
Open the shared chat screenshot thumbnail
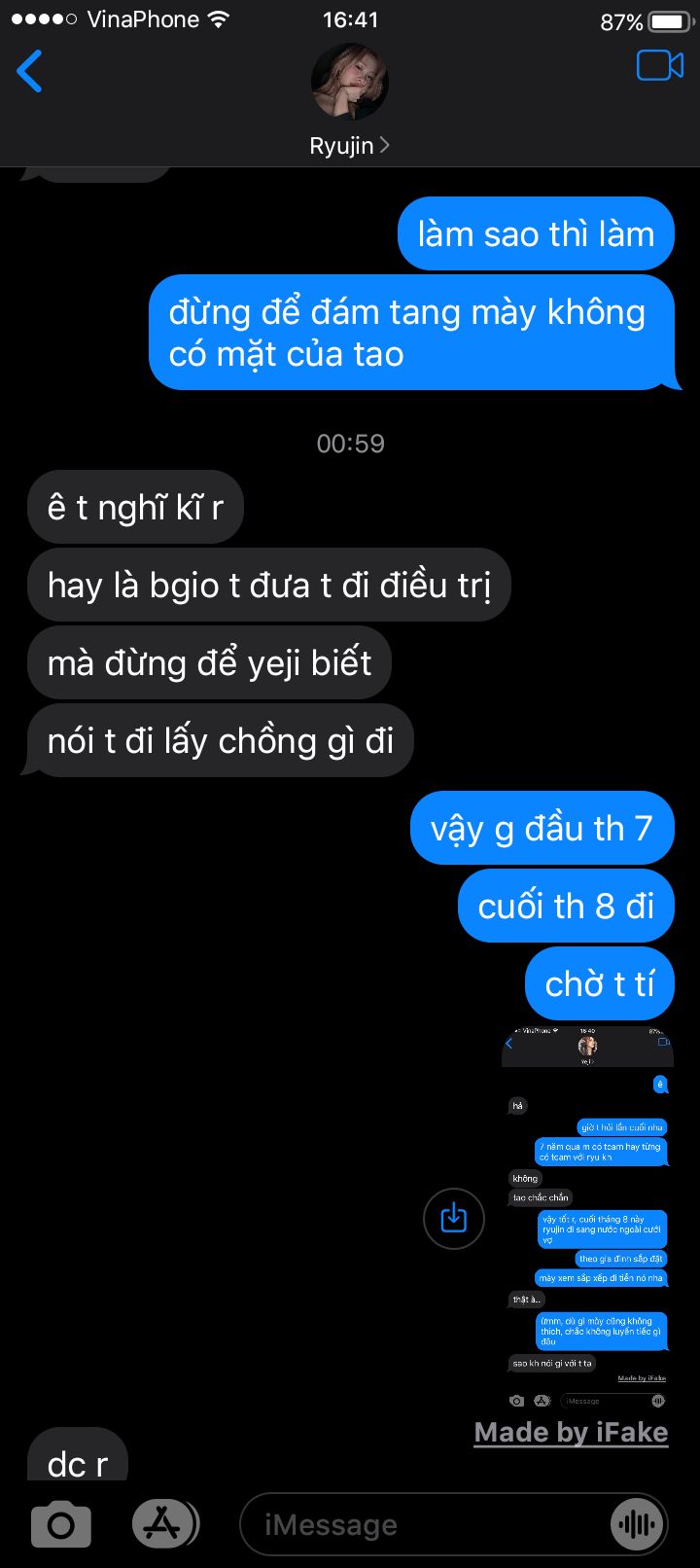point(587,1218)
